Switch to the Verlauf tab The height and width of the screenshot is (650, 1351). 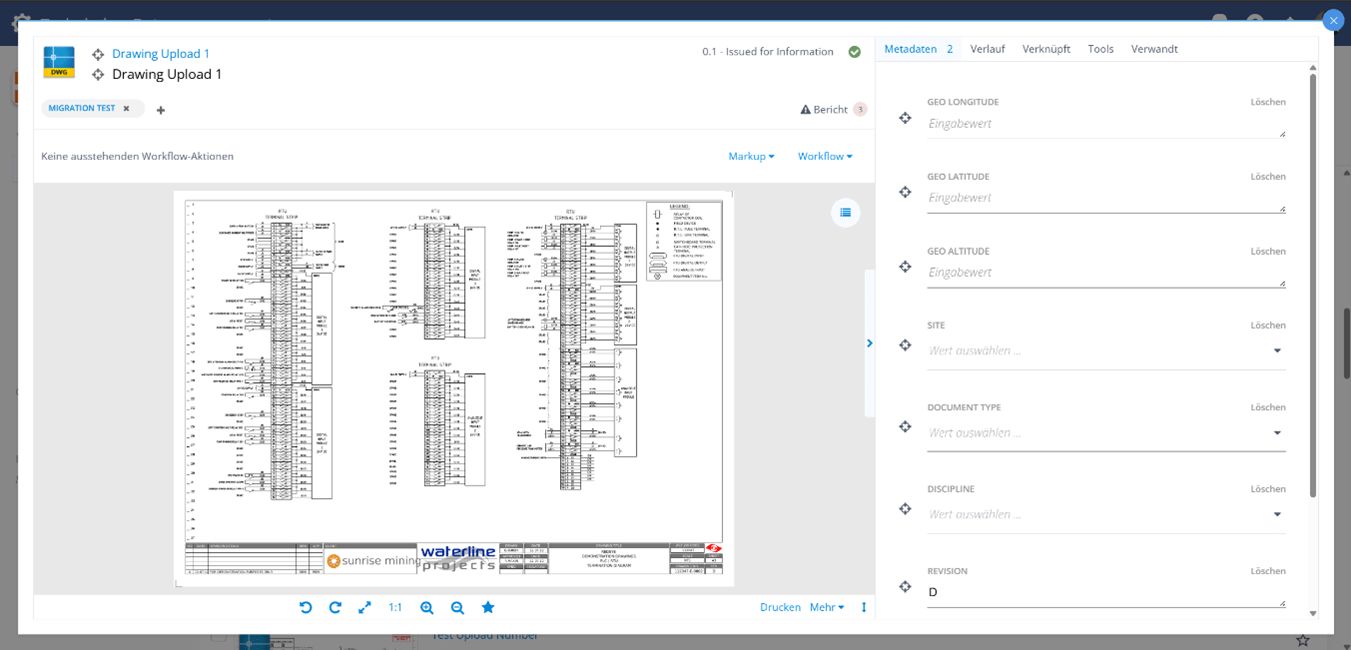987,49
